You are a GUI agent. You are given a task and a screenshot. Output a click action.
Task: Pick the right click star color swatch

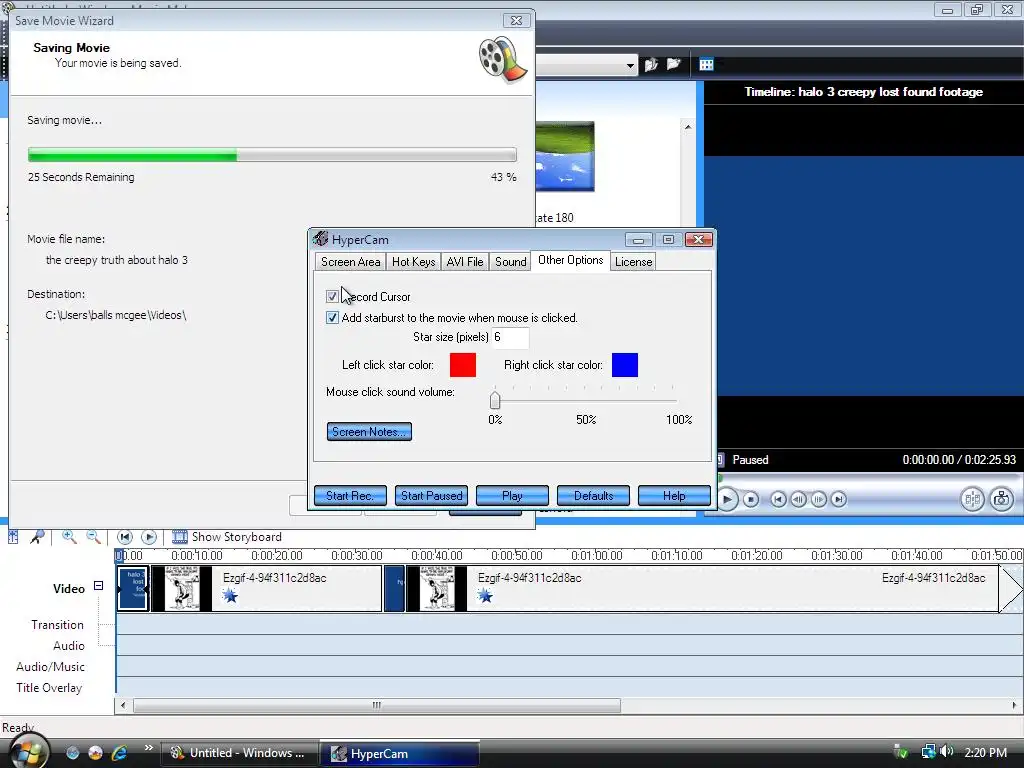(x=625, y=365)
